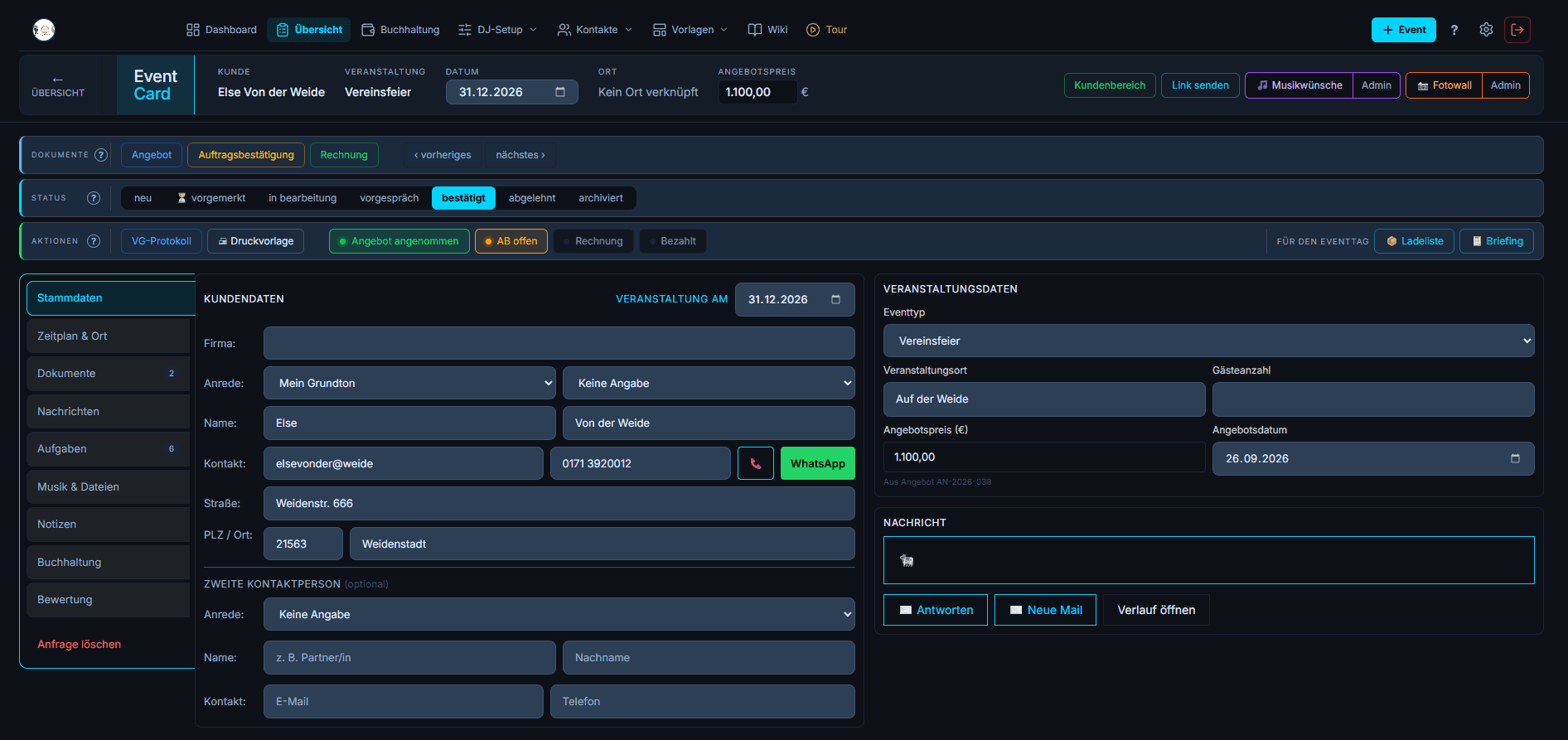
Task: Open the help question mark in top bar
Action: point(1454,30)
